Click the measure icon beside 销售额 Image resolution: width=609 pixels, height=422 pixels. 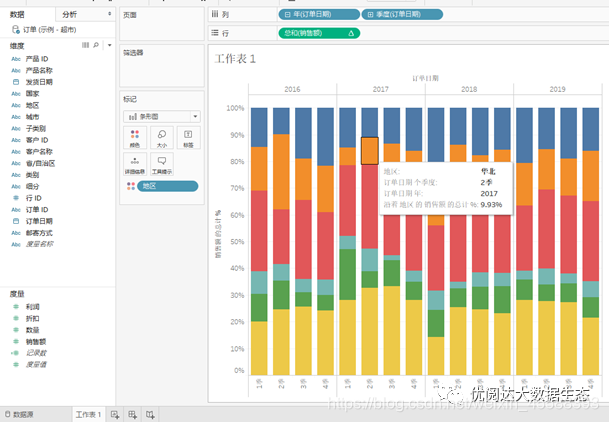coord(16,342)
